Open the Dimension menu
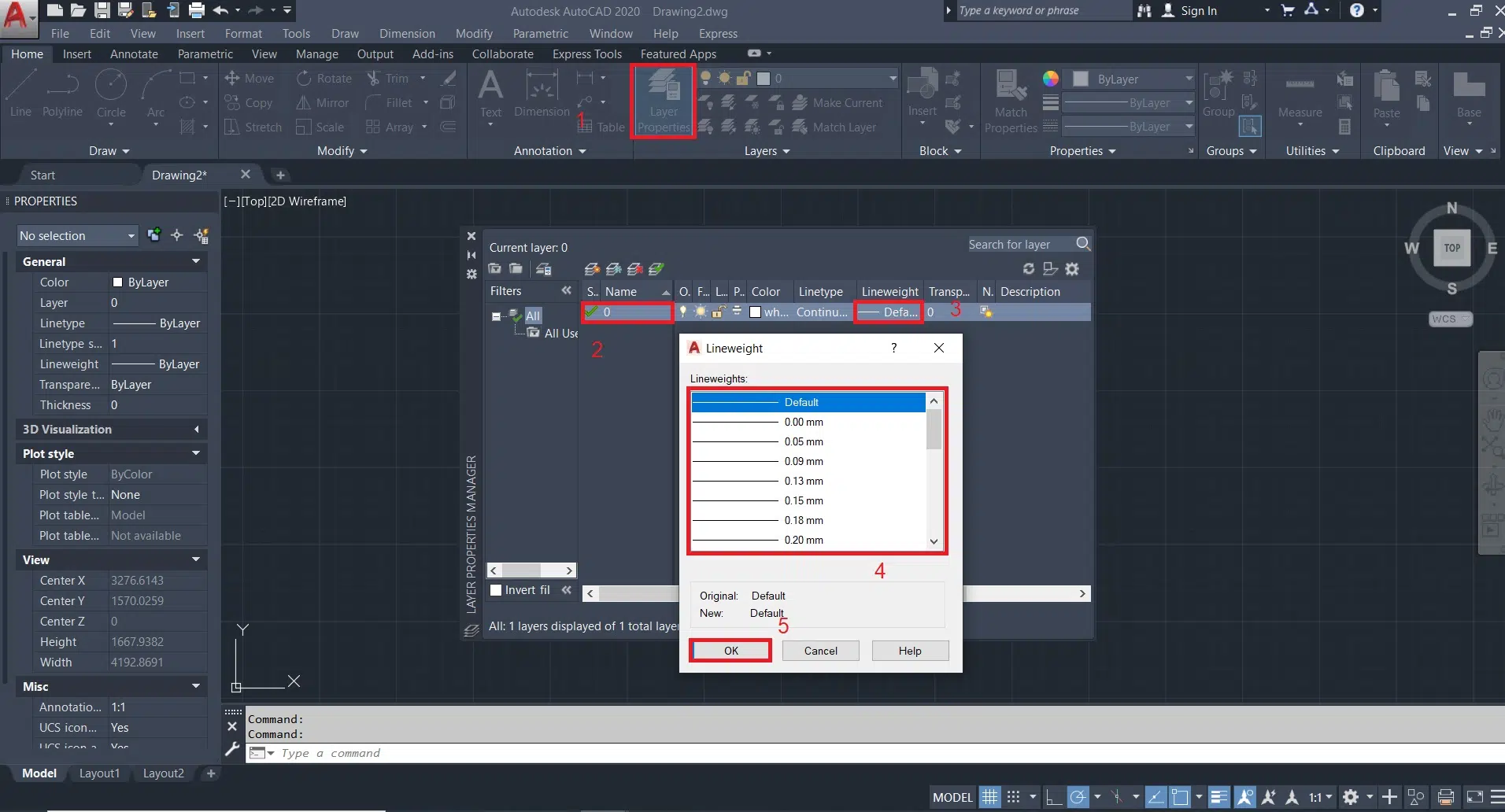1505x812 pixels. [x=407, y=34]
